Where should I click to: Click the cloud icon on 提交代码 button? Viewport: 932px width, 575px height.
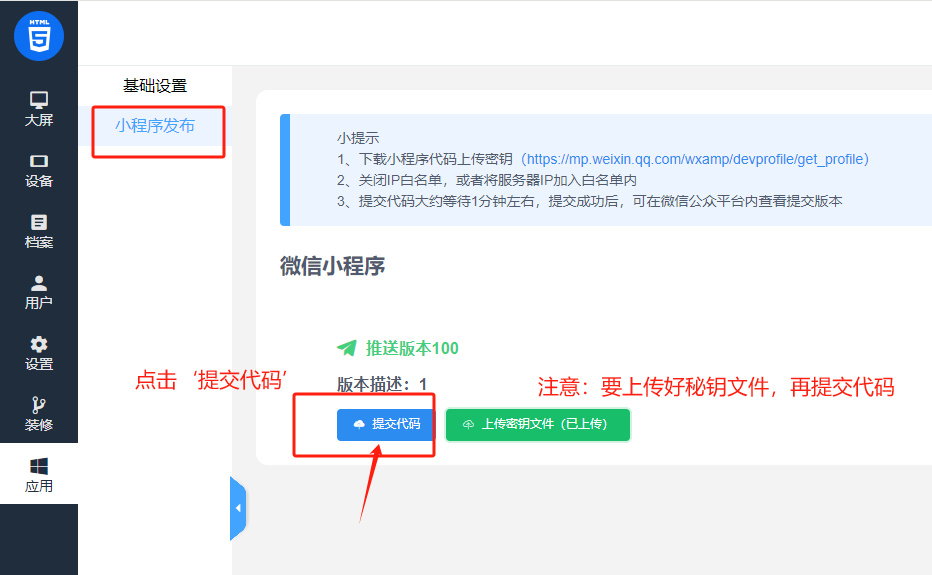[359, 424]
